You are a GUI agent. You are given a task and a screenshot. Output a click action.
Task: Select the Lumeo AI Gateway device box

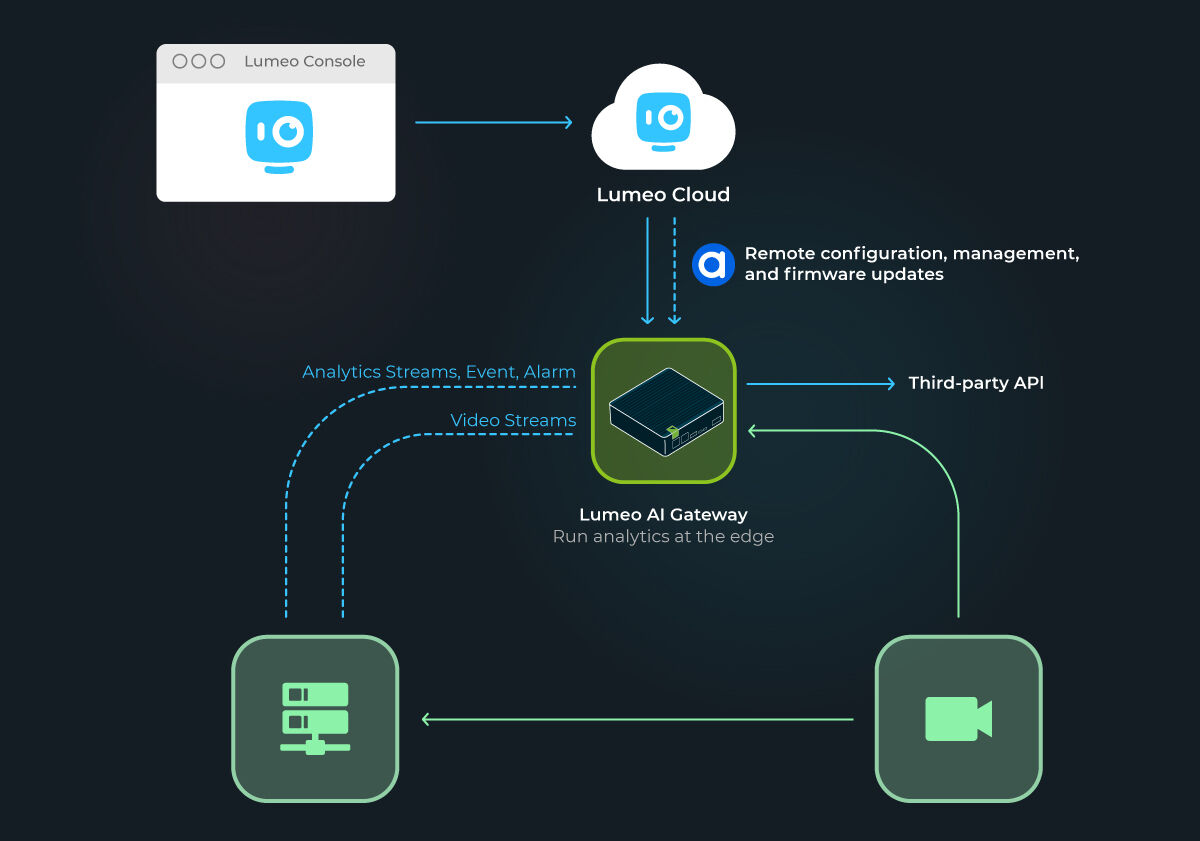click(x=664, y=411)
